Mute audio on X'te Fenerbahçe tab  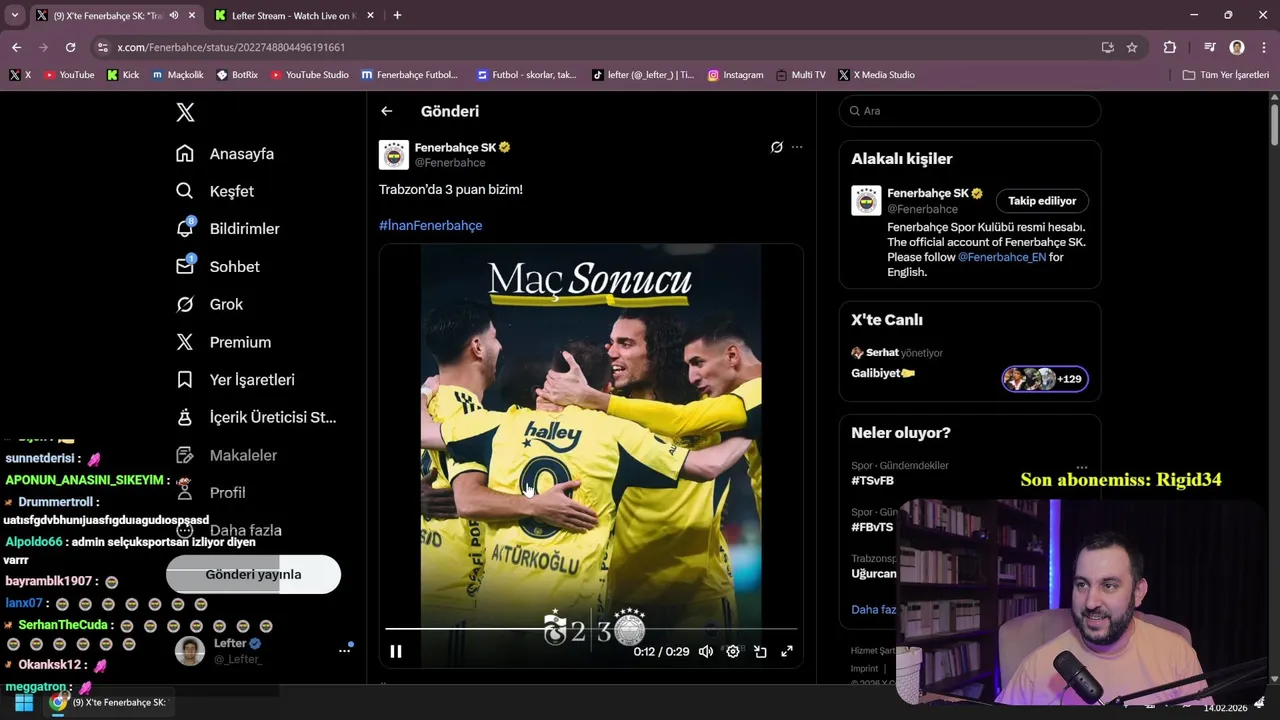[x=174, y=16]
